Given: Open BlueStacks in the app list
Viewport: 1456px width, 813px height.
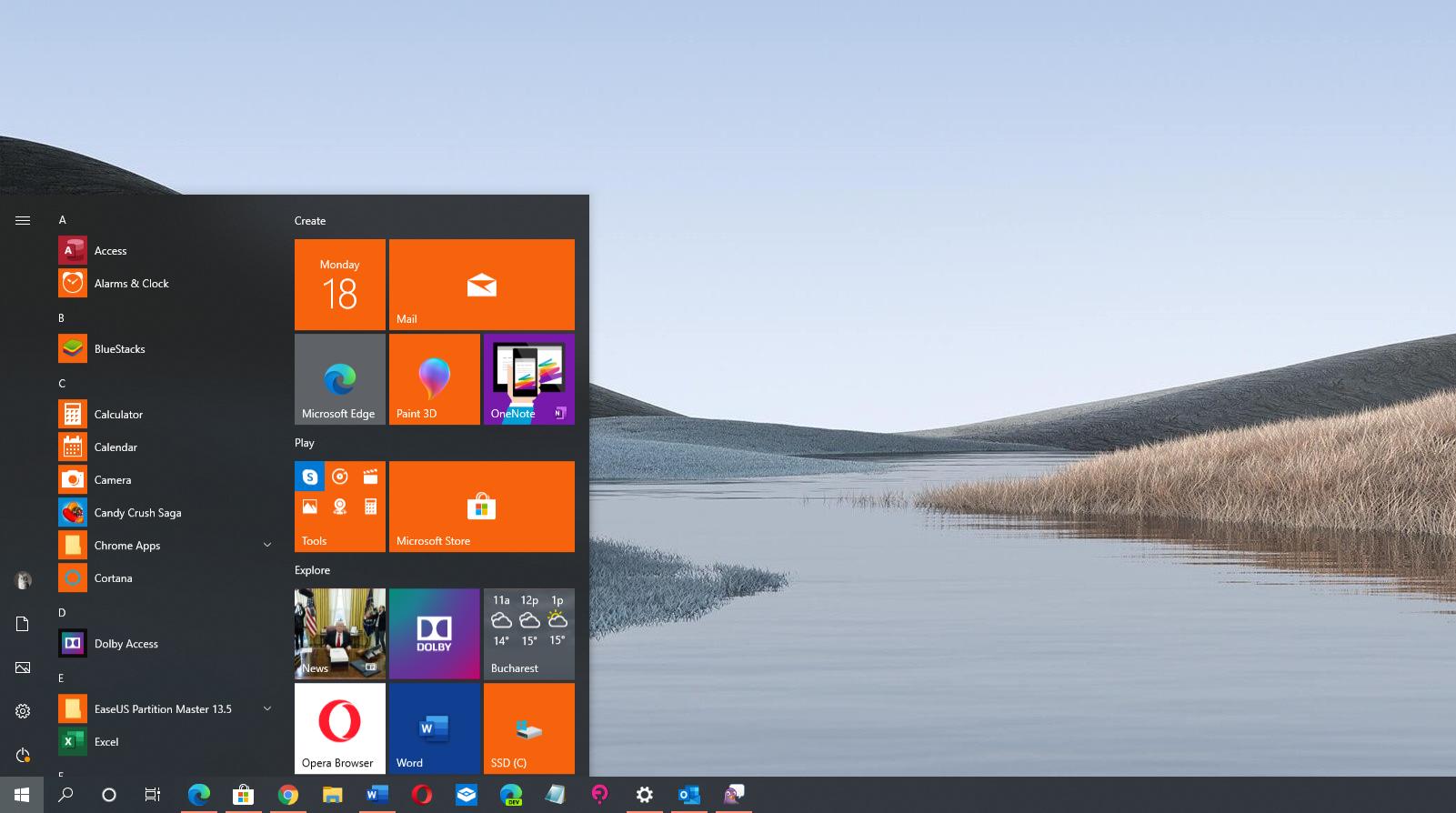Looking at the screenshot, I should pos(166,349).
